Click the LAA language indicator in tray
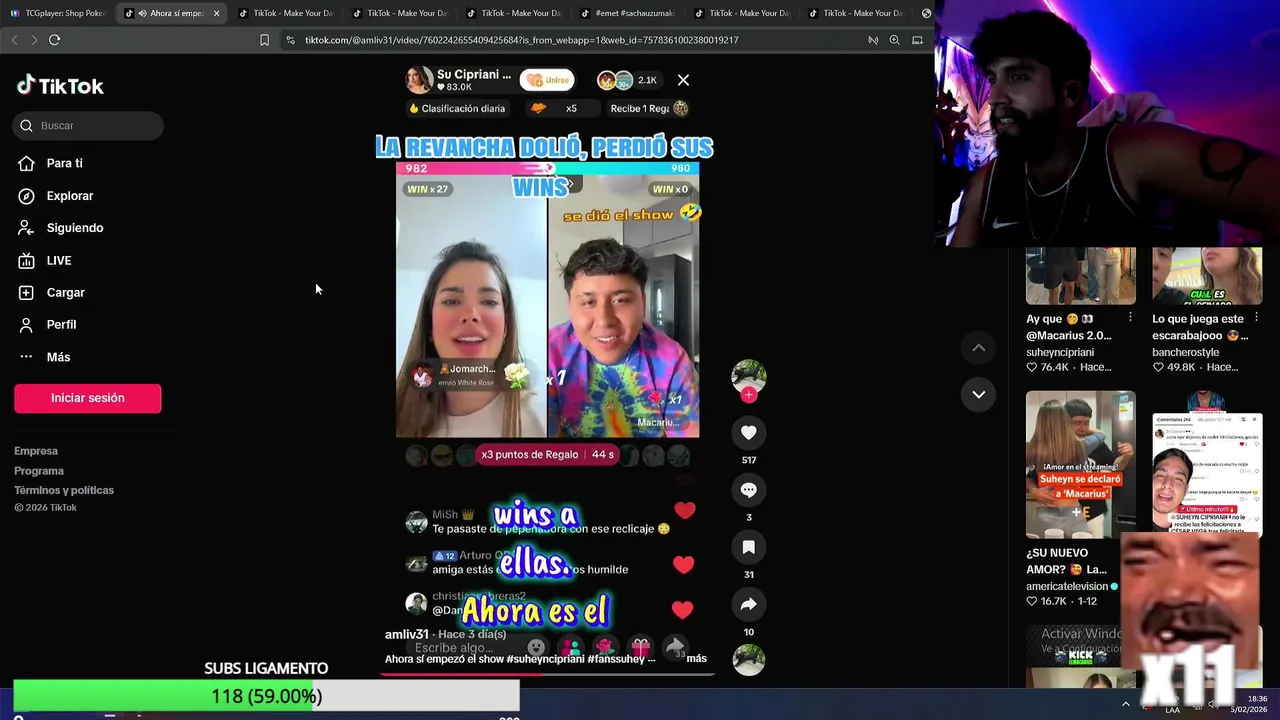This screenshot has width=1280, height=720. point(1172,710)
